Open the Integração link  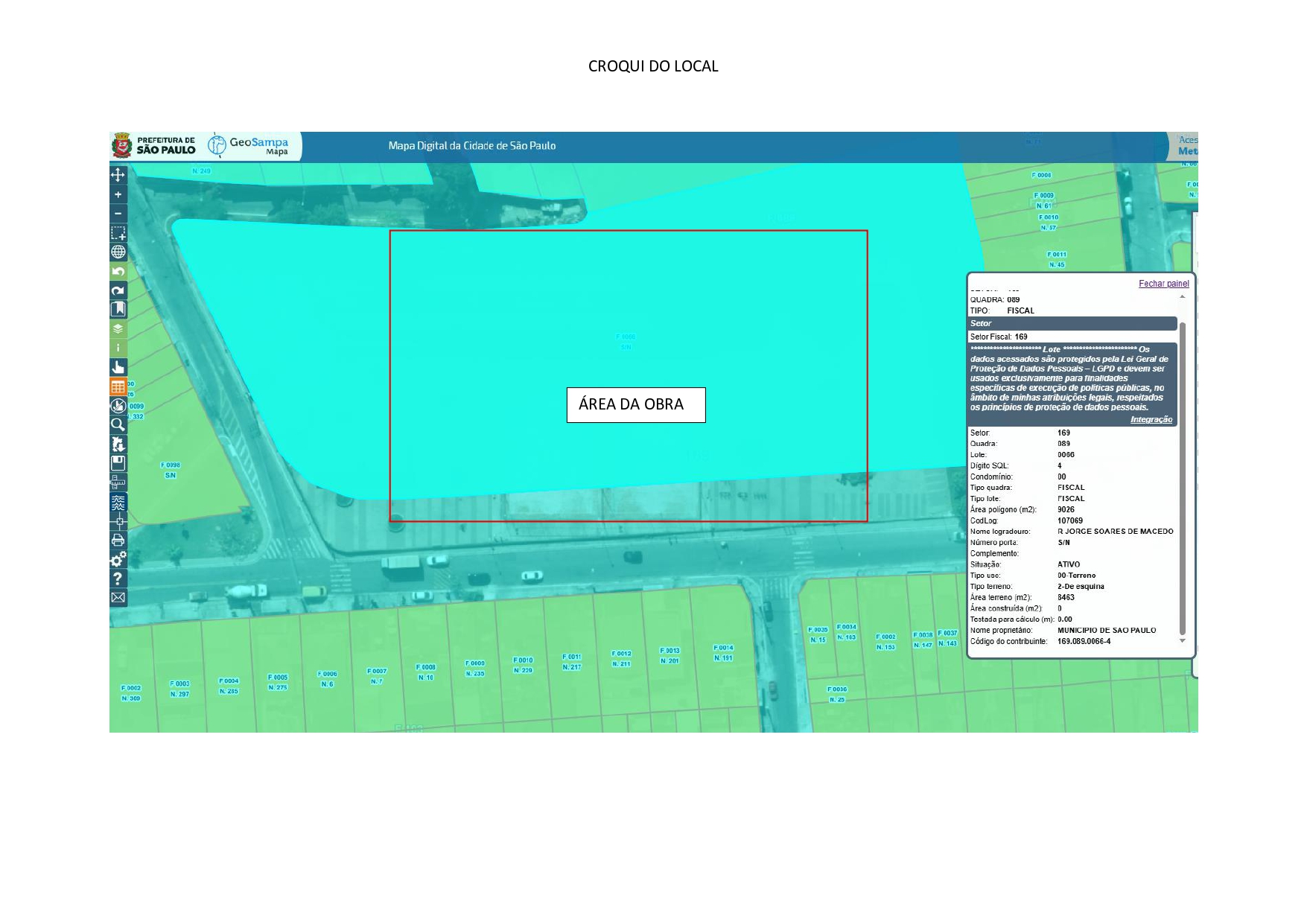1151,420
